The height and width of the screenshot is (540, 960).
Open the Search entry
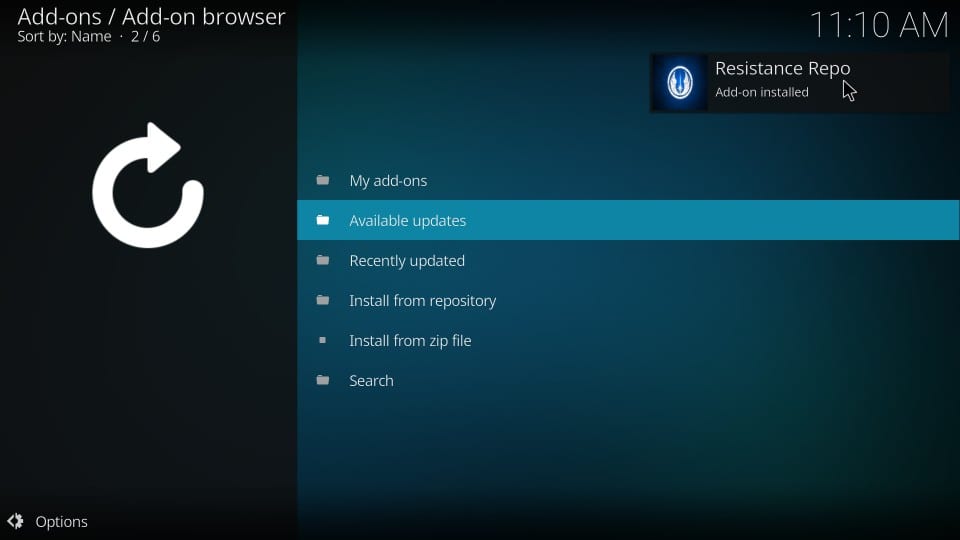(628, 380)
